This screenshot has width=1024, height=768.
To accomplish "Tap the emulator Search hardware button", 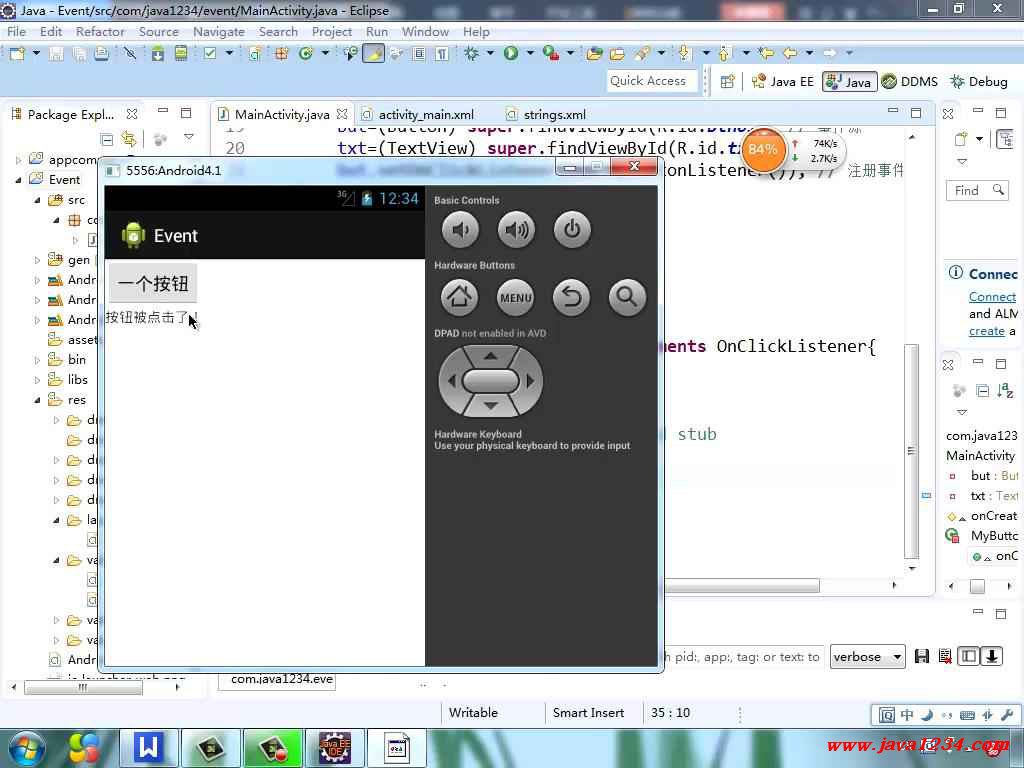I will (x=628, y=298).
